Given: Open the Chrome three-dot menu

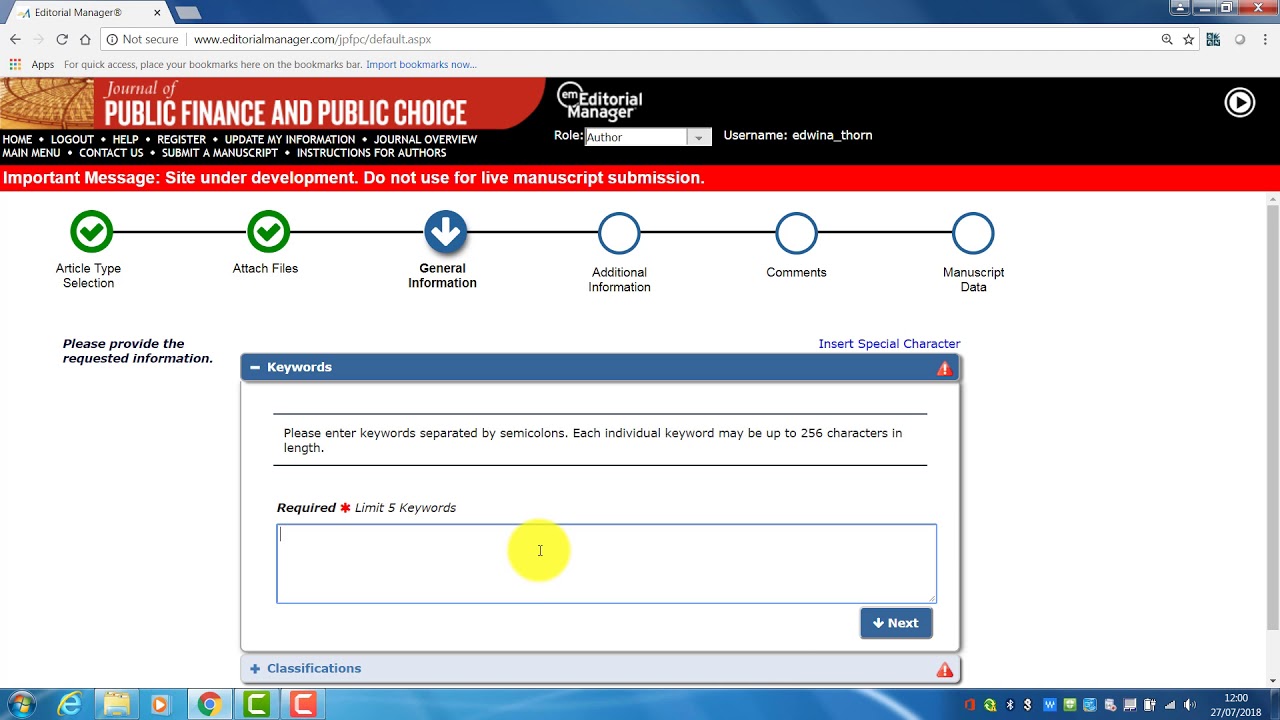Looking at the screenshot, I should [1265, 39].
